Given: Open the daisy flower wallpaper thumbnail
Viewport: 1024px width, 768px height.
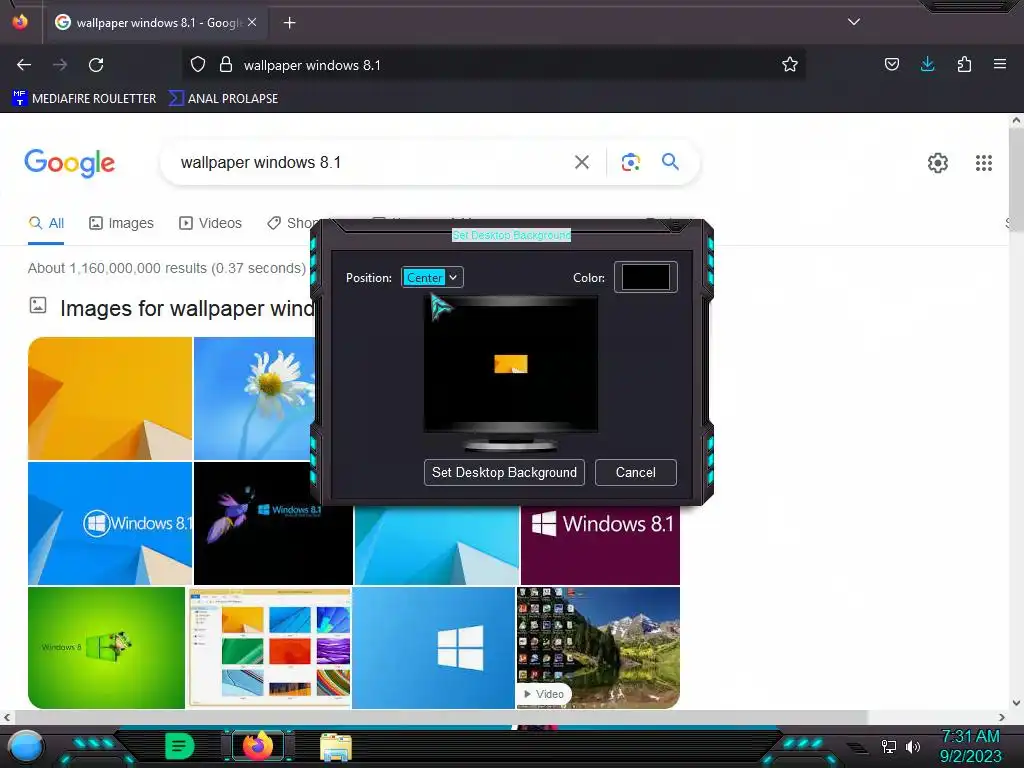Looking at the screenshot, I should tap(254, 398).
